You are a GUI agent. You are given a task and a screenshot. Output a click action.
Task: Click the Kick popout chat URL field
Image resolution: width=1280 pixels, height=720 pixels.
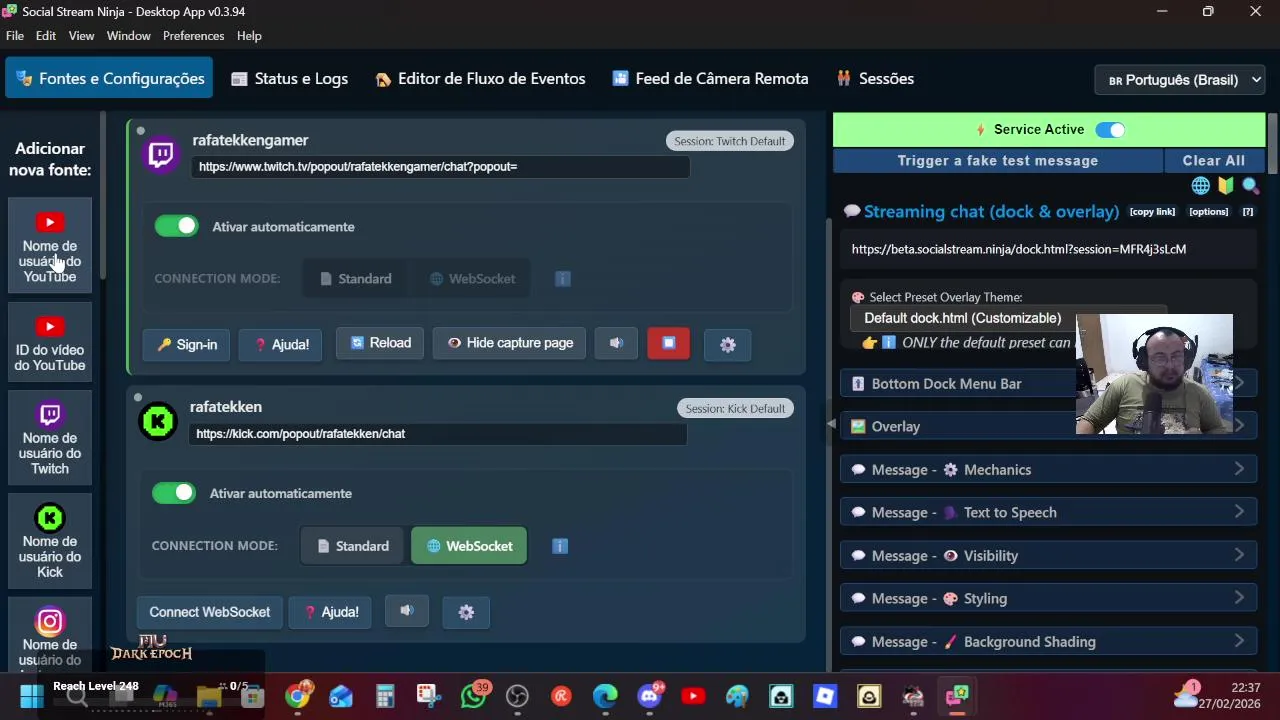[x=438, y=434]
